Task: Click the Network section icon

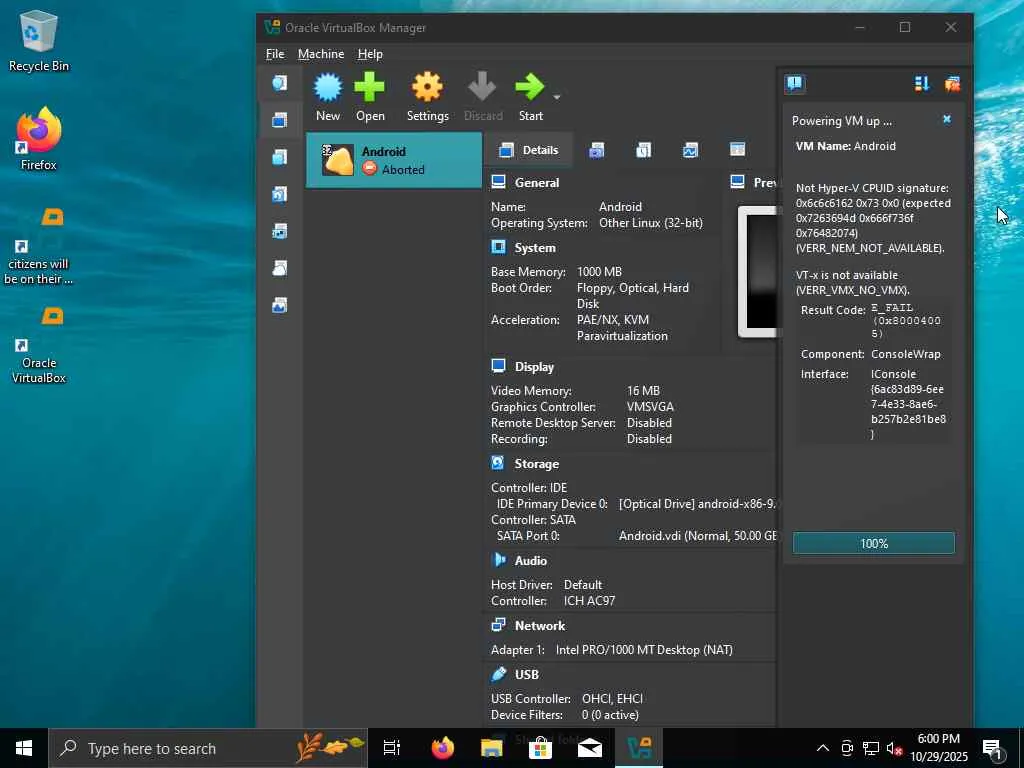Action: pos(498,625)
